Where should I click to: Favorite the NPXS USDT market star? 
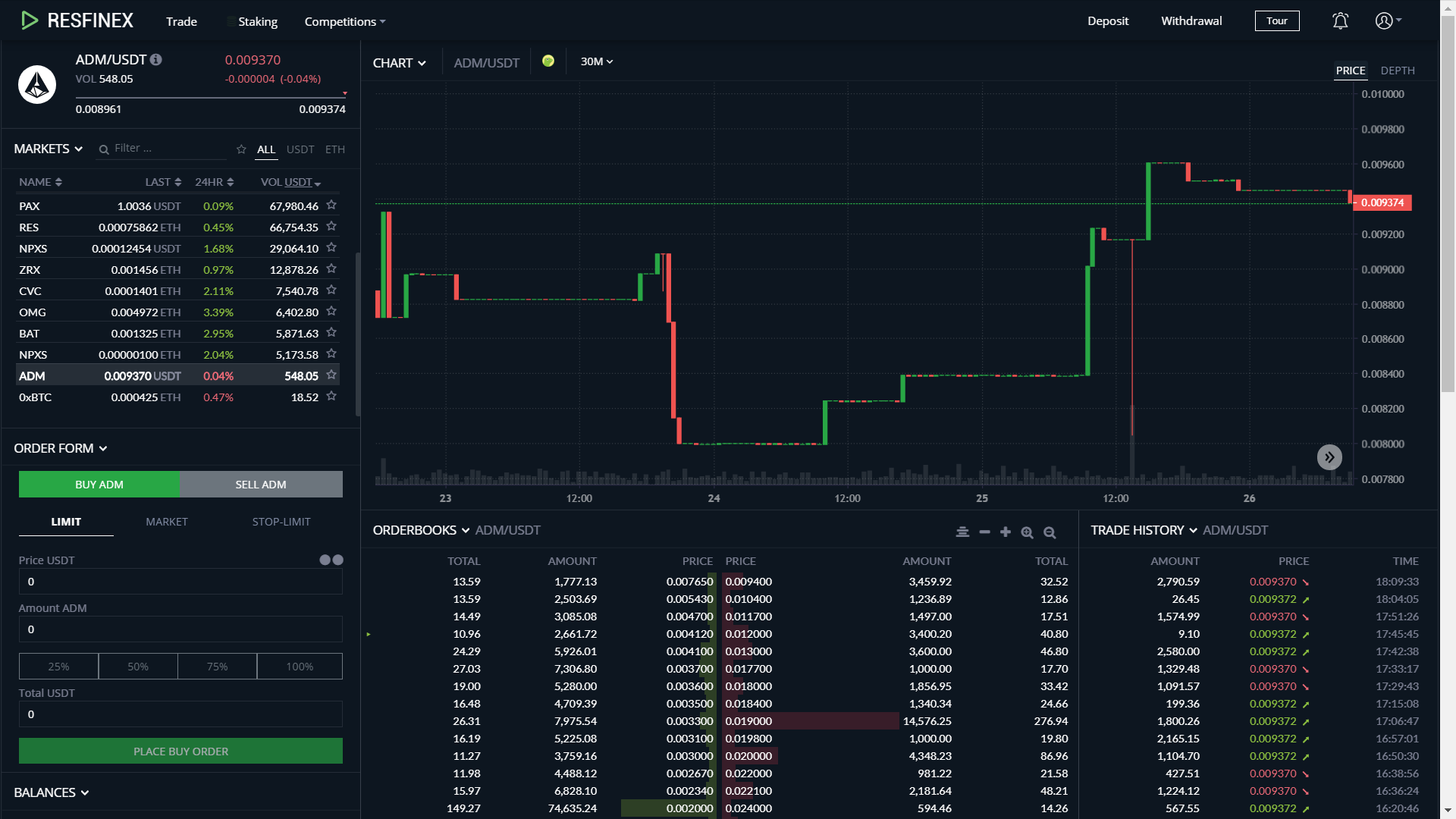[x=331, y=248]
